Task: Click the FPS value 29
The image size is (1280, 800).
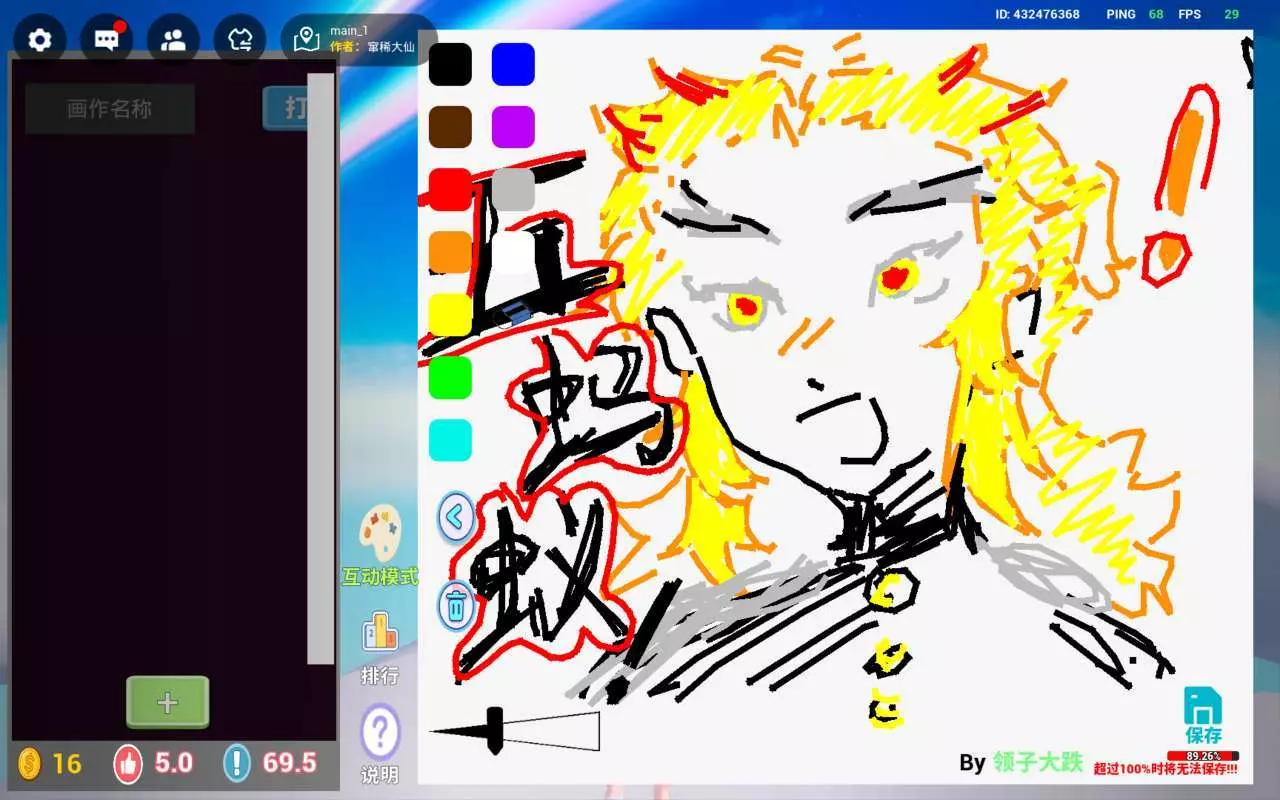Action: pyautogui.click(x=1232, y=14)
